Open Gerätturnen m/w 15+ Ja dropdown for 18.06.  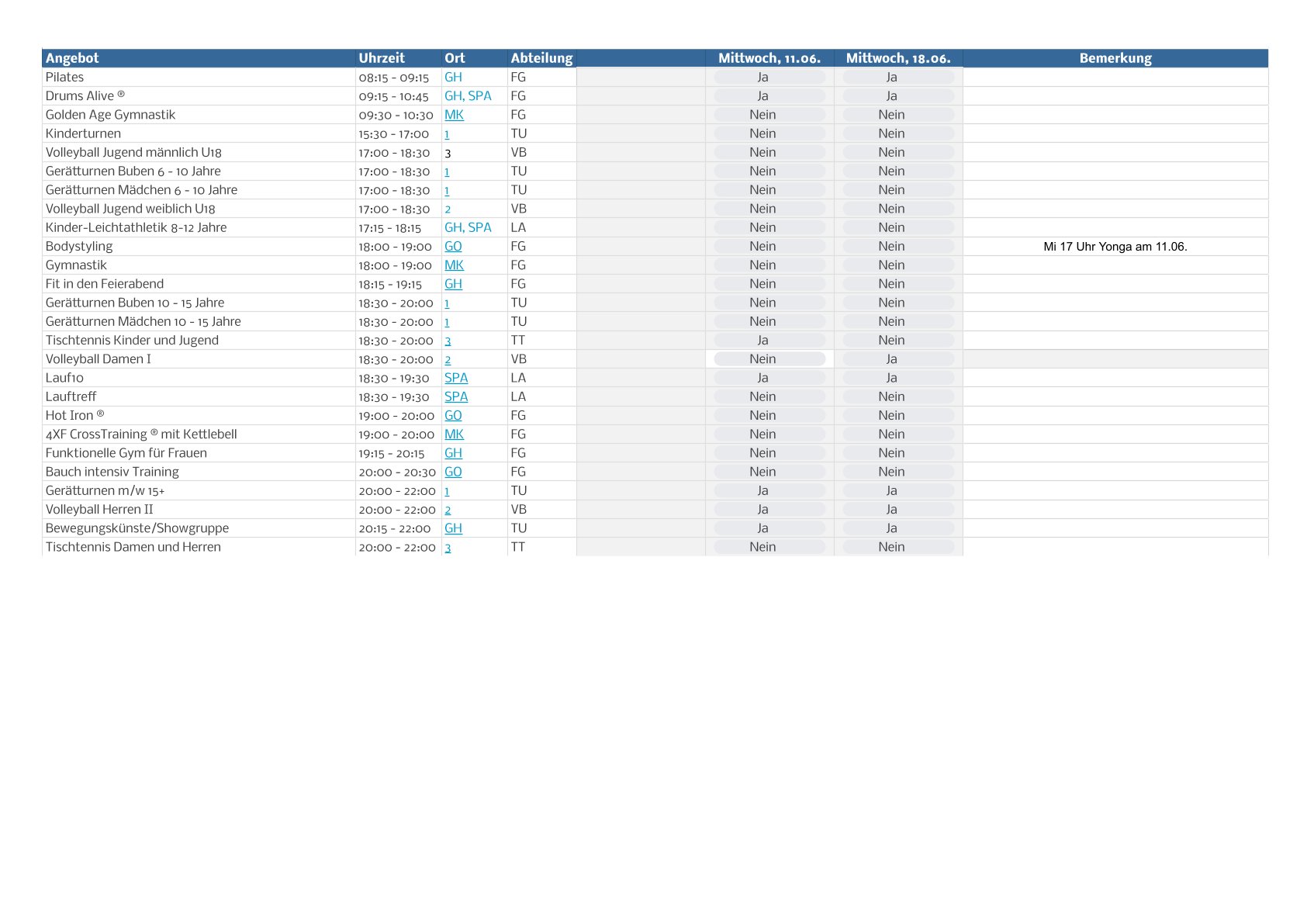click(x=898, y=490)
